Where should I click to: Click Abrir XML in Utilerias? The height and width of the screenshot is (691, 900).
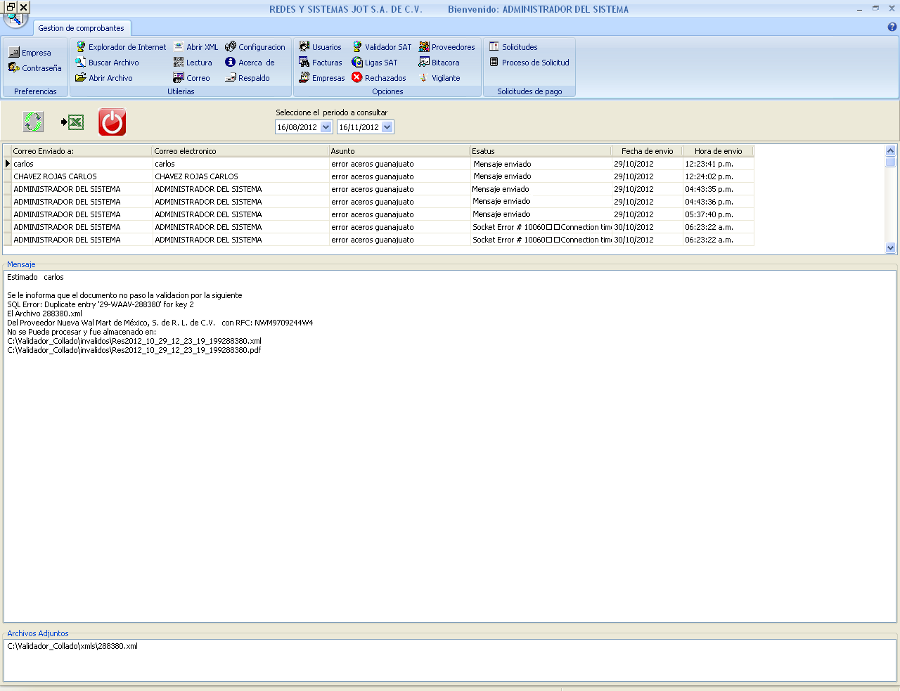coord(195,47)
